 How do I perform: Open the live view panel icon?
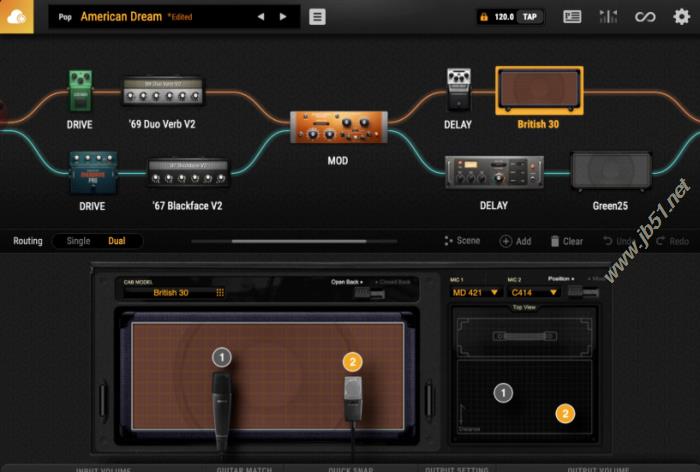pos(572,17)
